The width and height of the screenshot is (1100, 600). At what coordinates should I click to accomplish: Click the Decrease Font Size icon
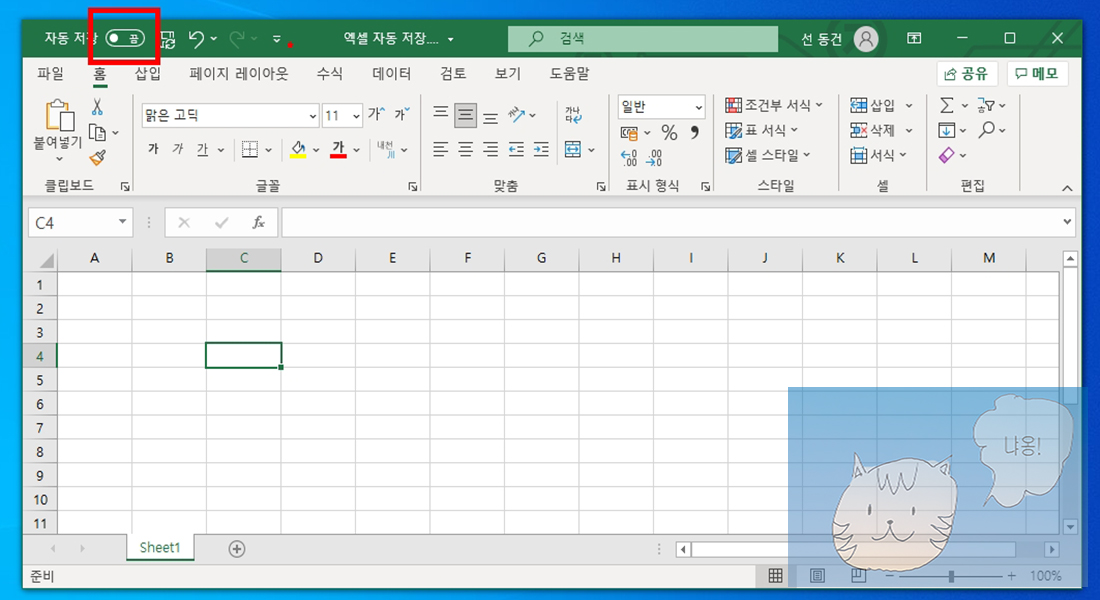402,114
